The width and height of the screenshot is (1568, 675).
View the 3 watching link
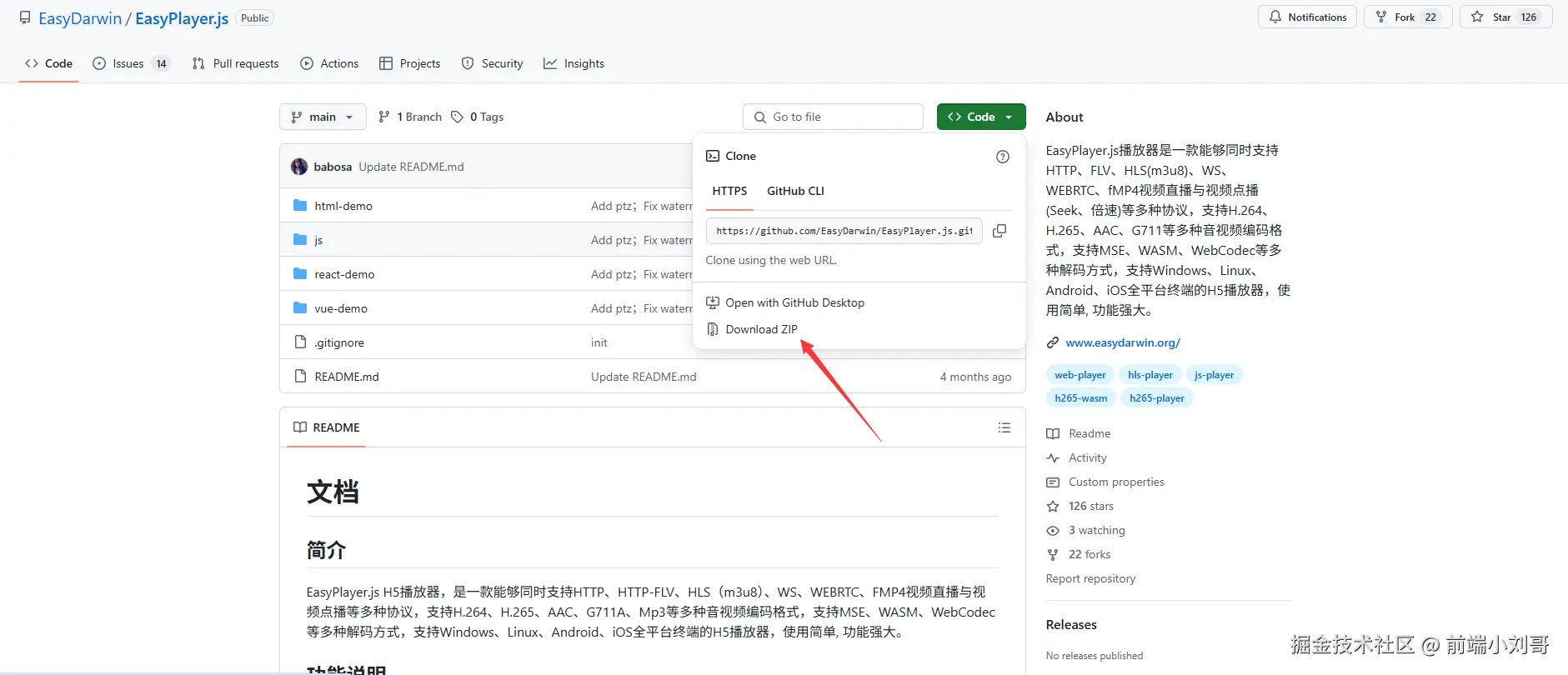1097,530
